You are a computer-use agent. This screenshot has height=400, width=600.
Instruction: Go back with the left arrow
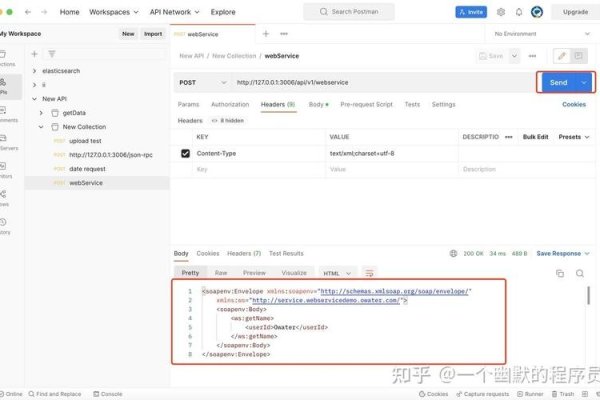tap(28, 12)
